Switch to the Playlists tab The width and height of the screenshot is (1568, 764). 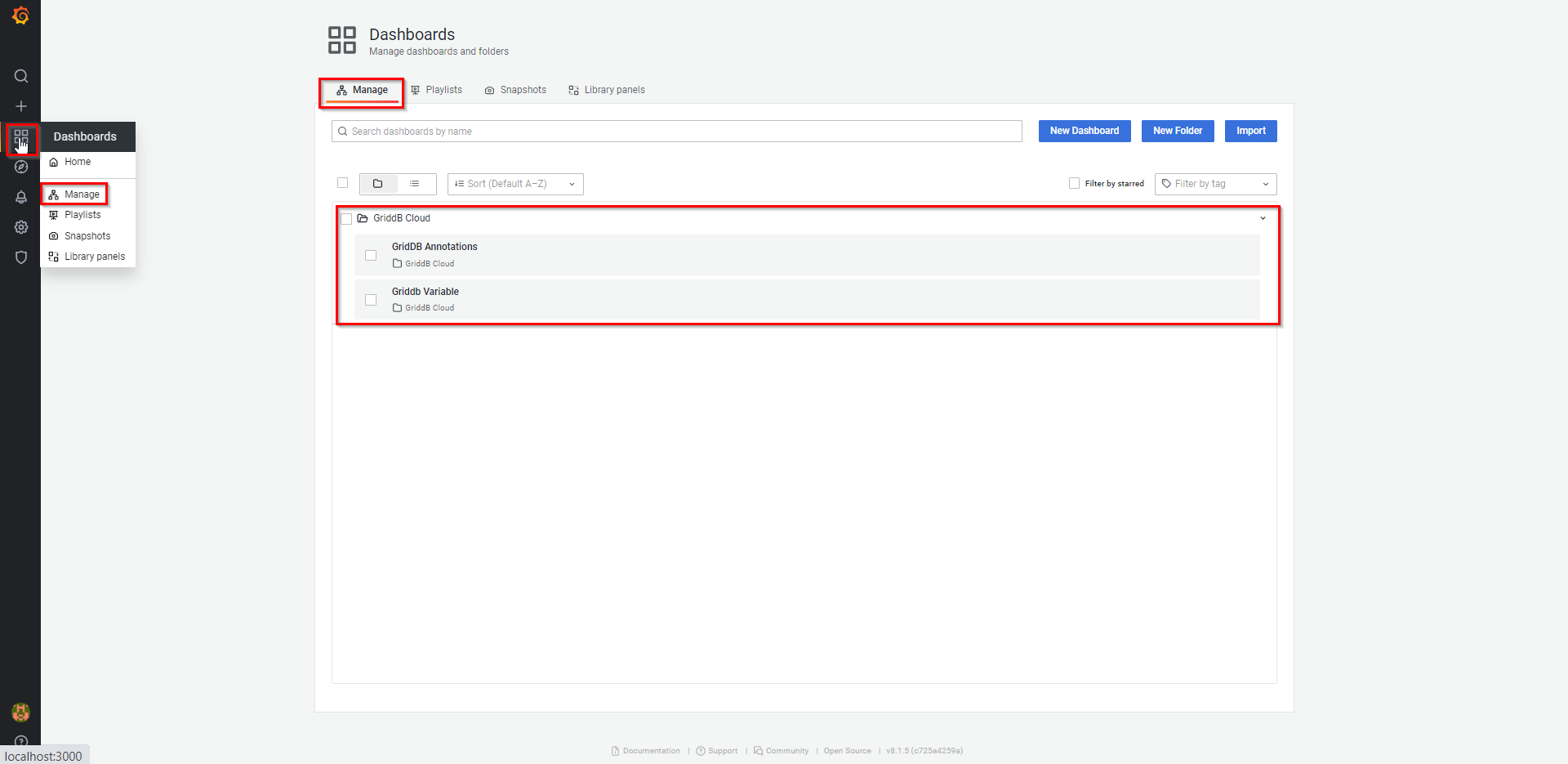[437, 90]
